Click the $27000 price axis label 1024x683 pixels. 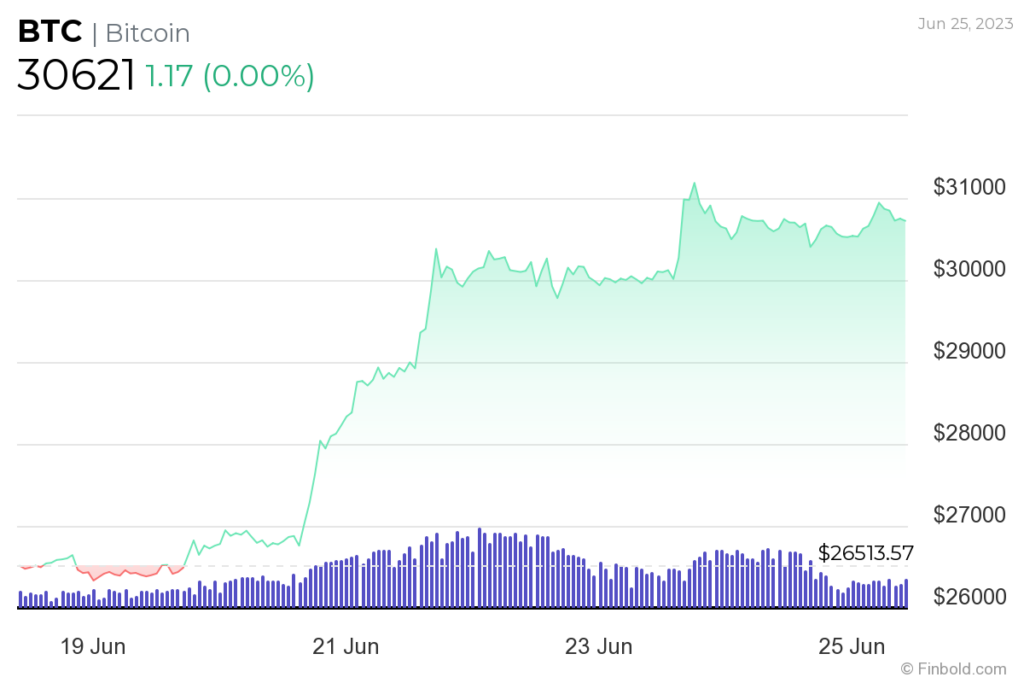[x=969, y=515]
